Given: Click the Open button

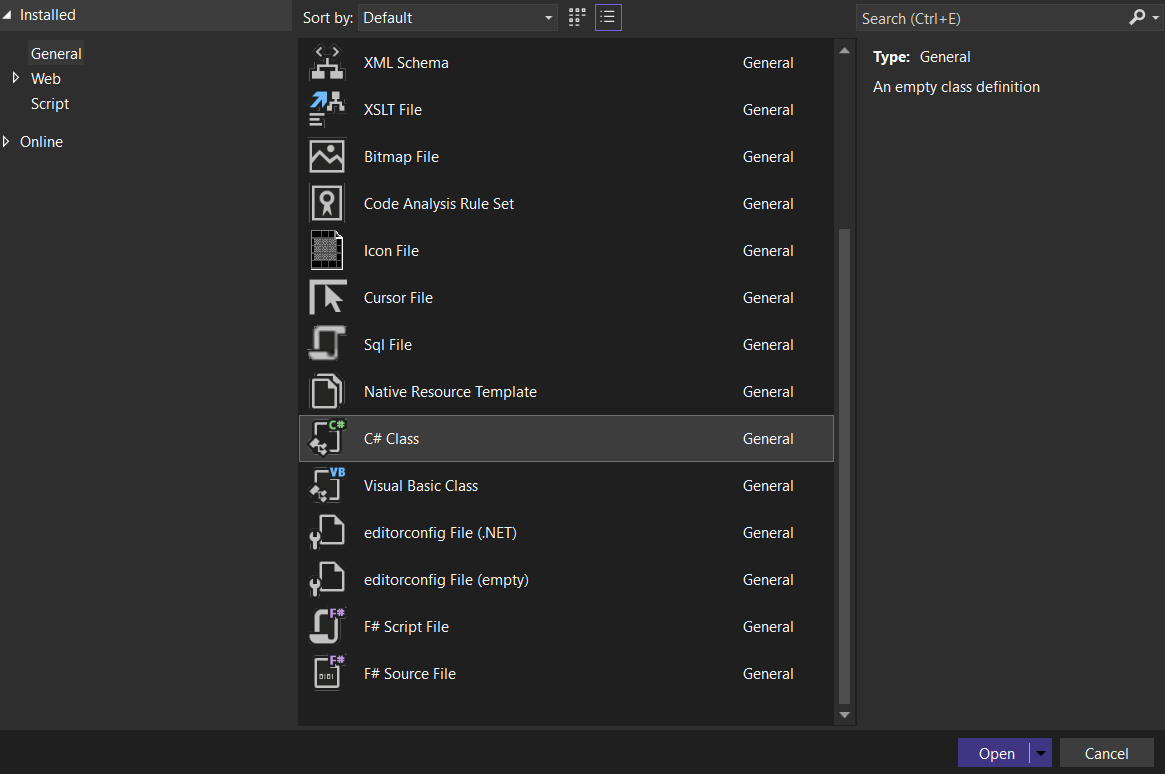Looking at the screenshot, I should 994,753.
